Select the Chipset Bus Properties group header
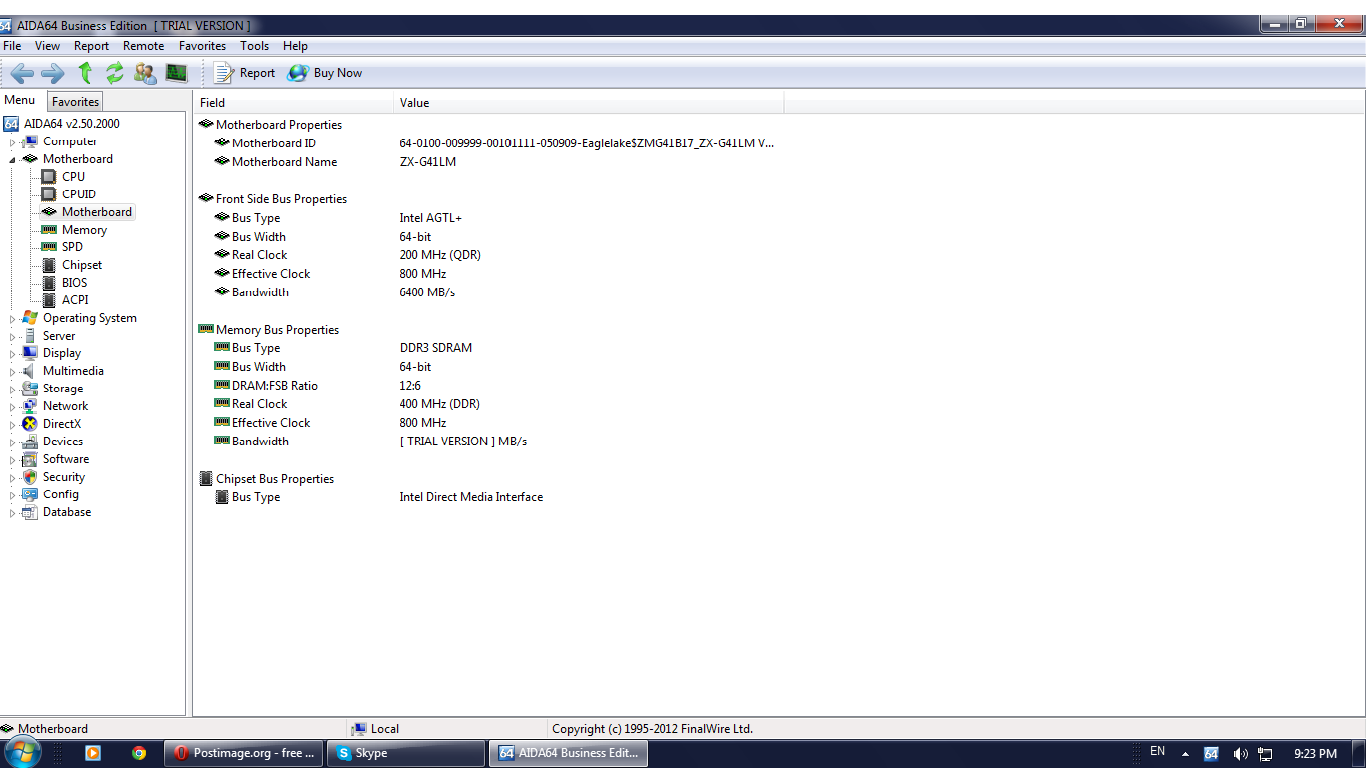This screenshot has width=1366, height=768. (x=275, y=479)
